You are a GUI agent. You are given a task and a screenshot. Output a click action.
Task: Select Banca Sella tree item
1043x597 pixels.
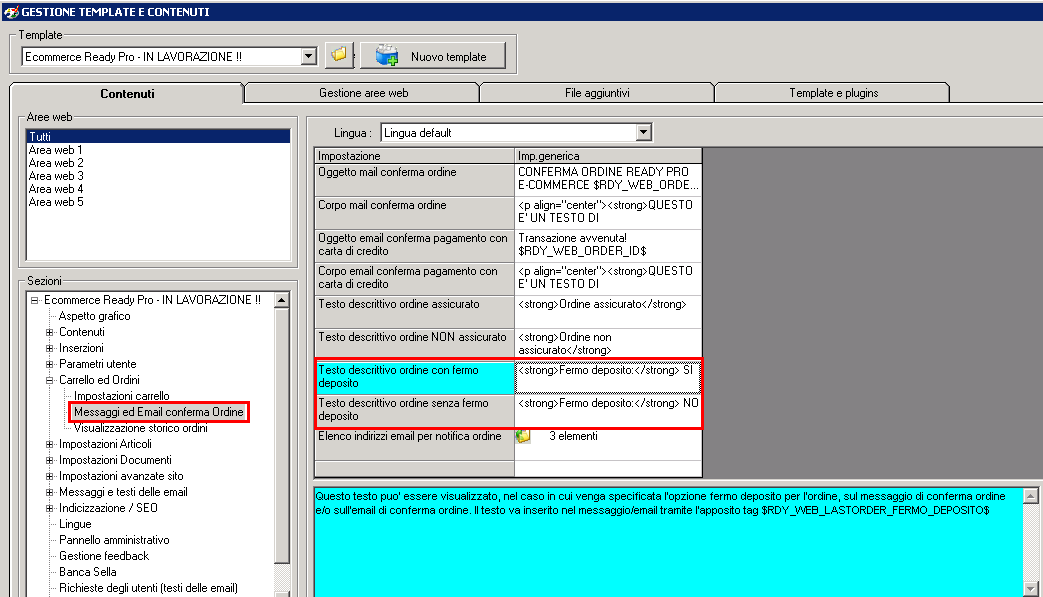pyautogui.click(x=88, y=572)
